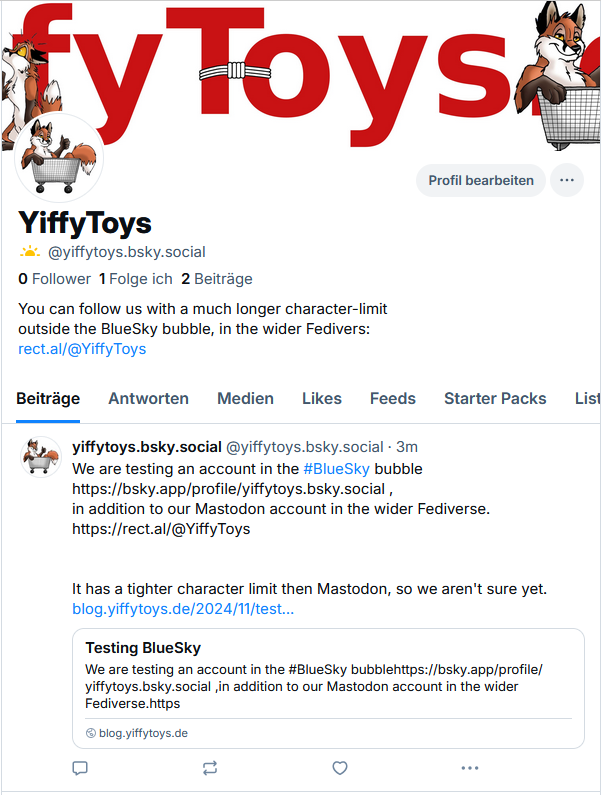Open the Starter Packs tab
The image size is (601, 795).
(x=495, y=398)
